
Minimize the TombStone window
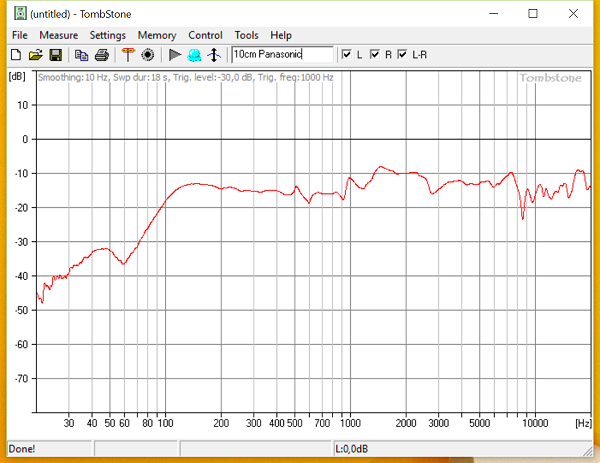click(x=494, y=14)
